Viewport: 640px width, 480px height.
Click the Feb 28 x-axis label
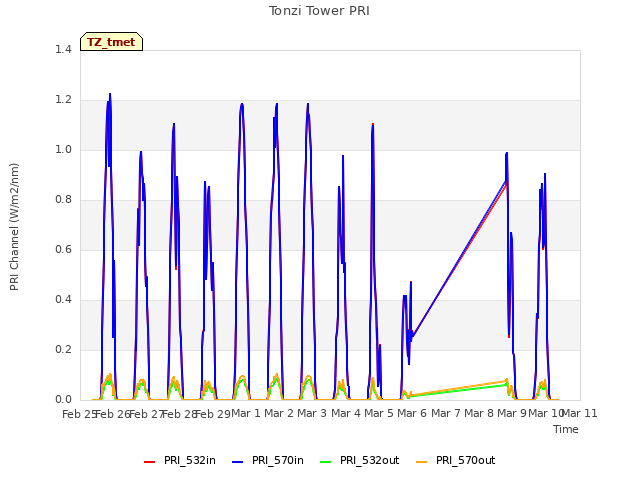pyautogui.click(x=180, y=414)
